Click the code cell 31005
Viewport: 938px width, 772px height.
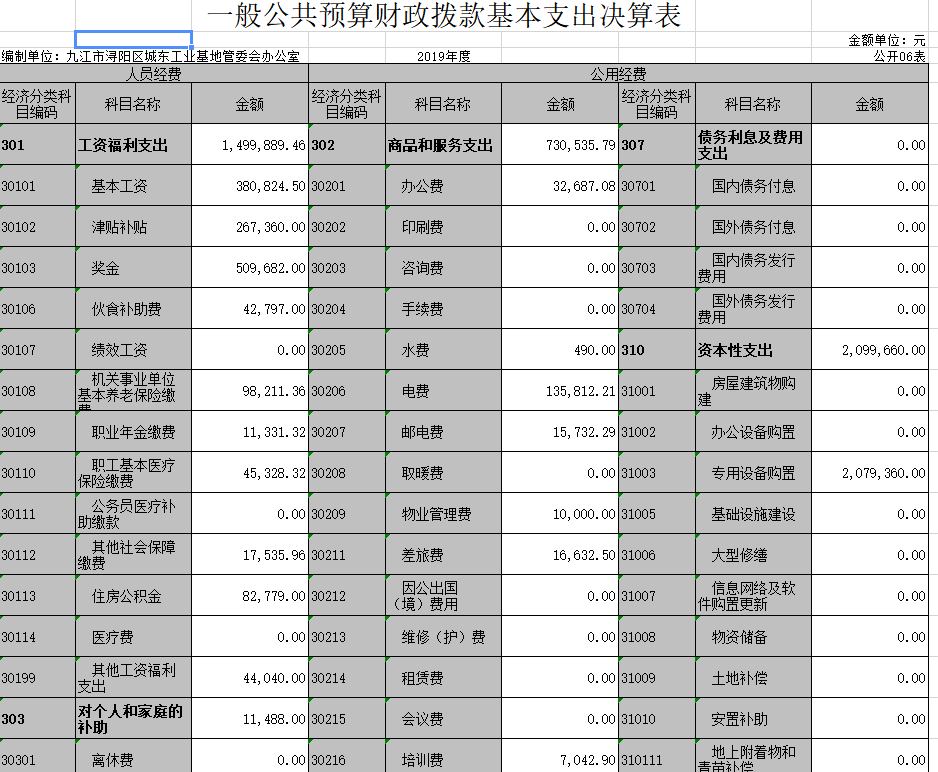657,515
